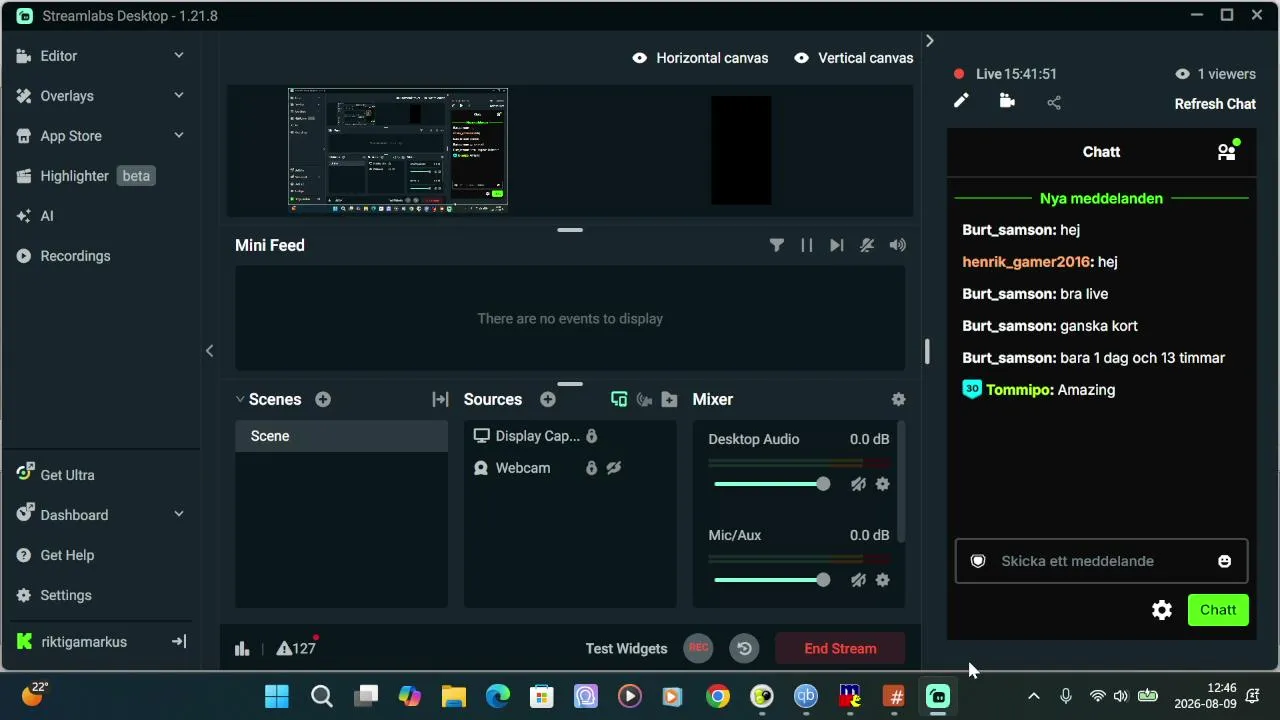
Task: Expand the Dashboard chevron
Action: pos(179,515)
